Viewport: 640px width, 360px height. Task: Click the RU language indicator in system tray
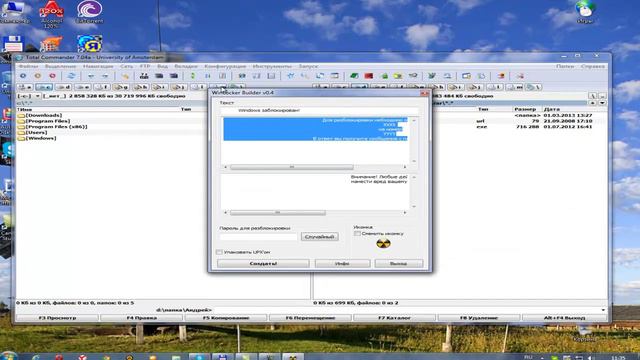528,357
